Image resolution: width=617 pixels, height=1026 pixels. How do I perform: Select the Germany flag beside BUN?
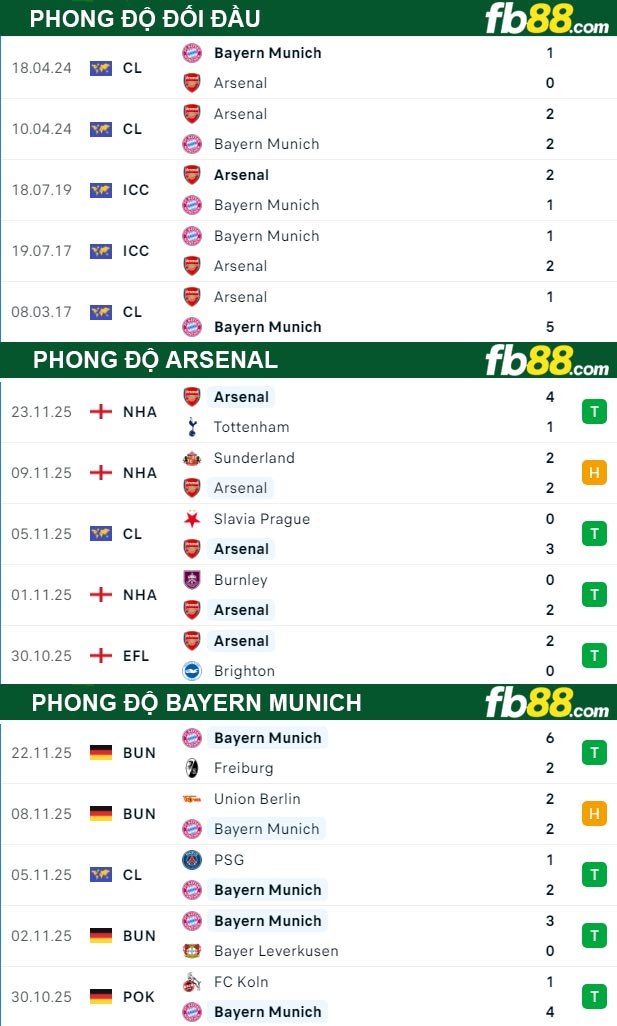[101, 752]
